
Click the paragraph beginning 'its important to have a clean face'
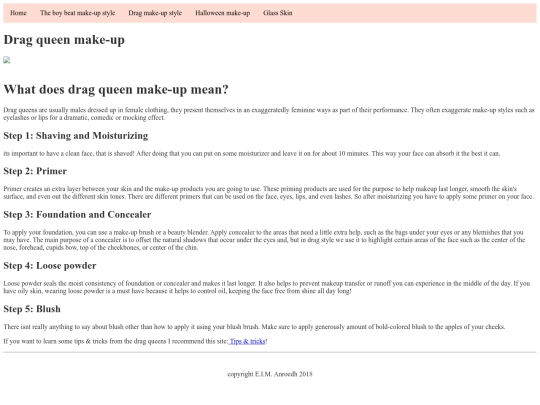252,154
